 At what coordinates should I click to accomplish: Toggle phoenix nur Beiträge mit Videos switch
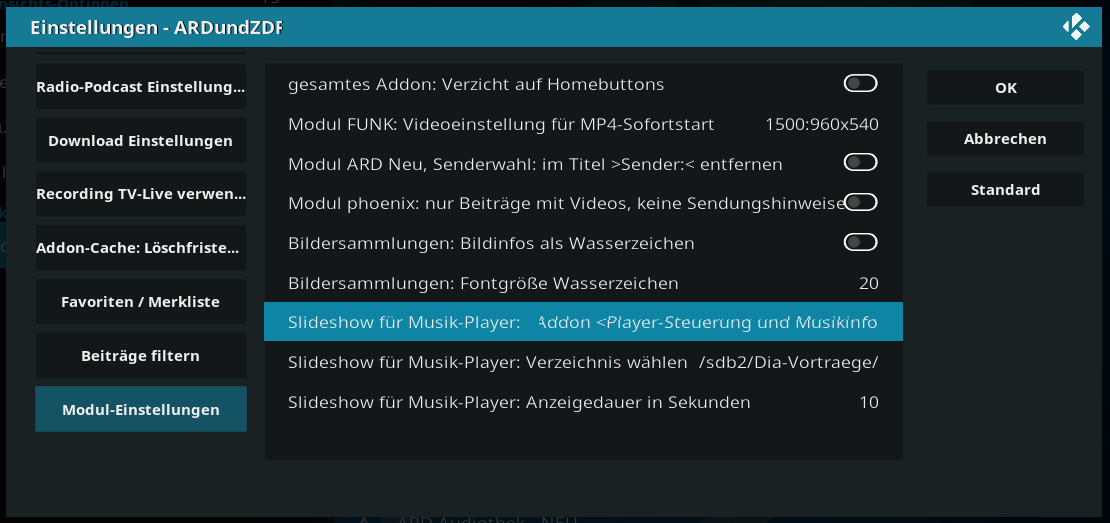click(x=860, y=202)
